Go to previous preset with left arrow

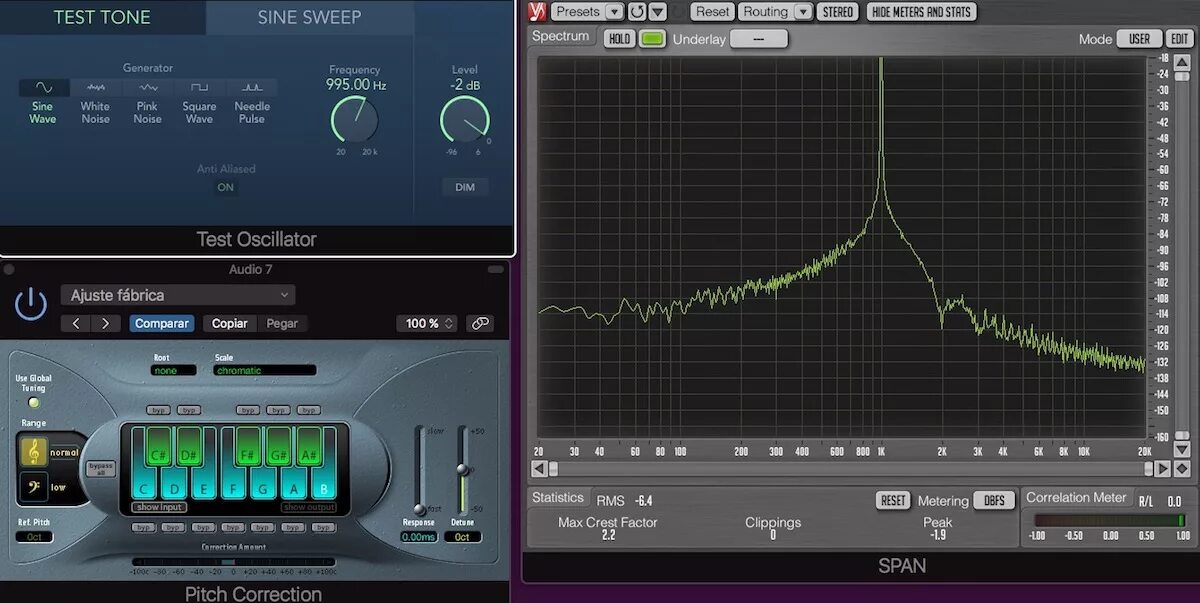[x=76, y=323]
